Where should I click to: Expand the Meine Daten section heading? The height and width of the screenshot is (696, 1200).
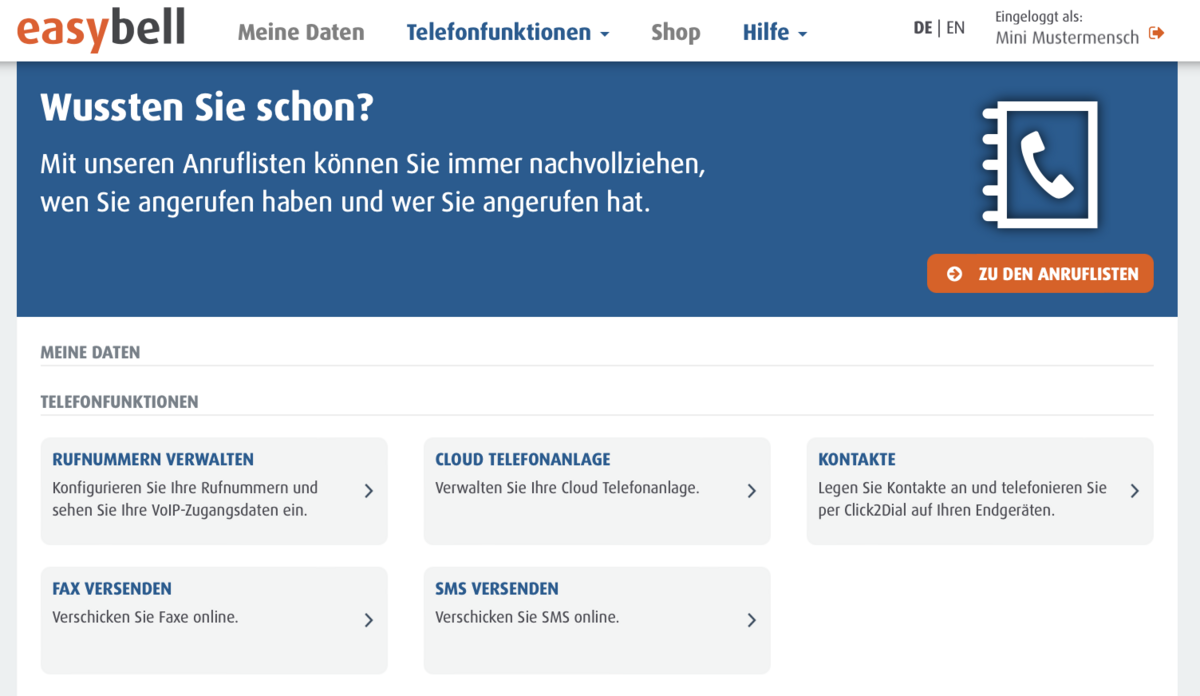pyautogui.click(x=90, y=352)
